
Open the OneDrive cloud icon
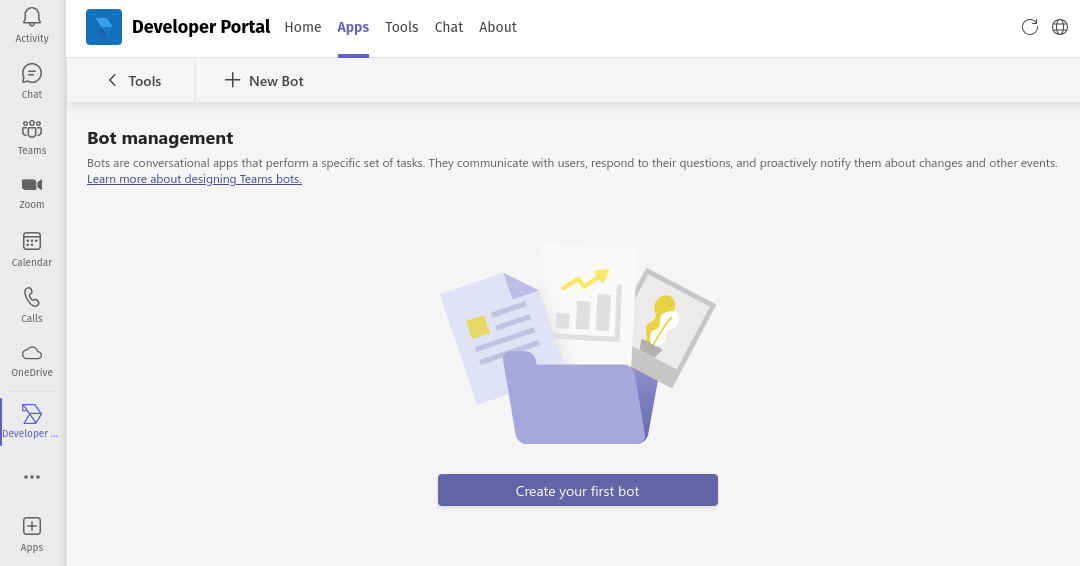point(32,353)
